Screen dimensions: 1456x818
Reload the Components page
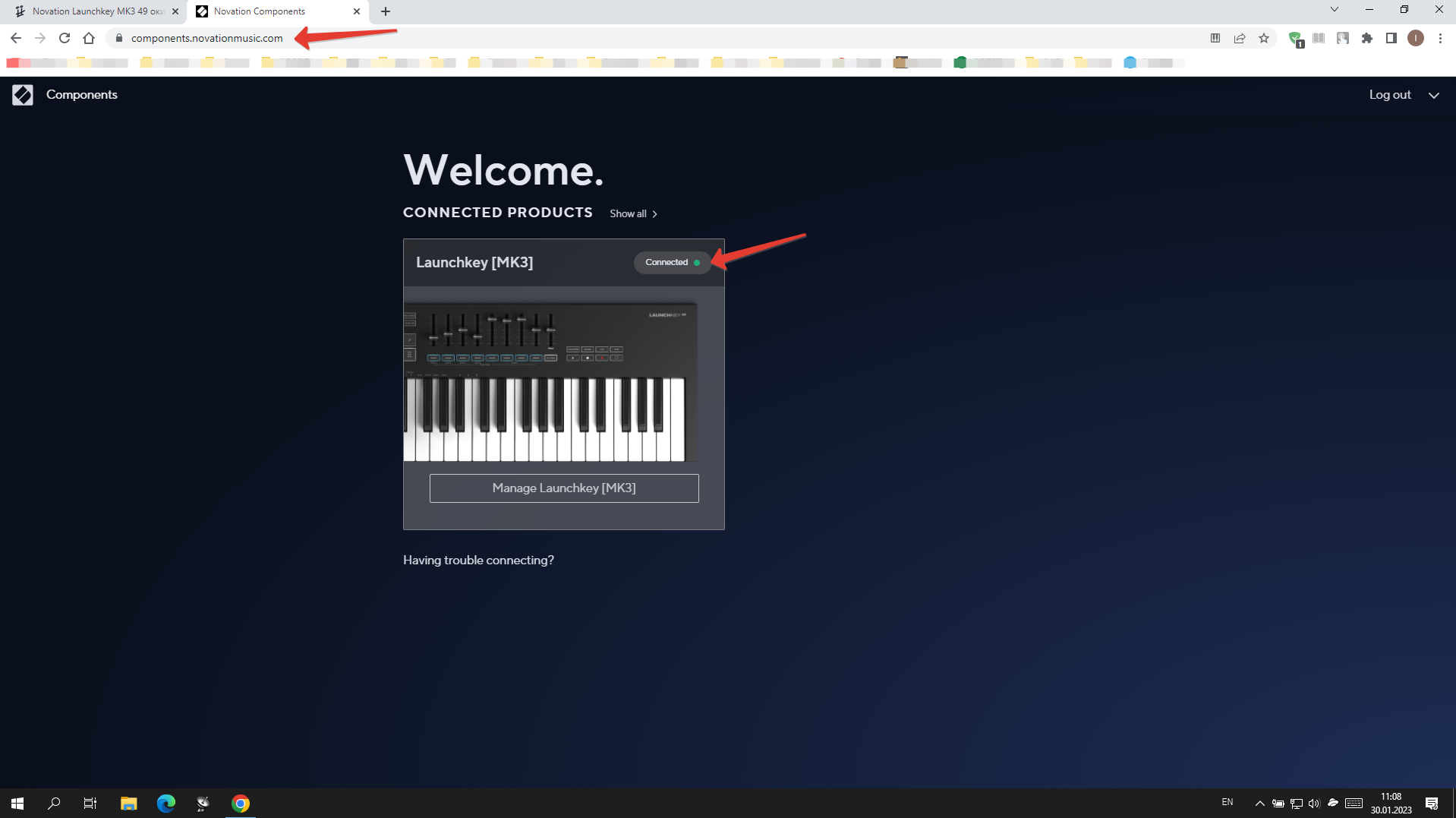pyautogui.click(x=65, y=38)
